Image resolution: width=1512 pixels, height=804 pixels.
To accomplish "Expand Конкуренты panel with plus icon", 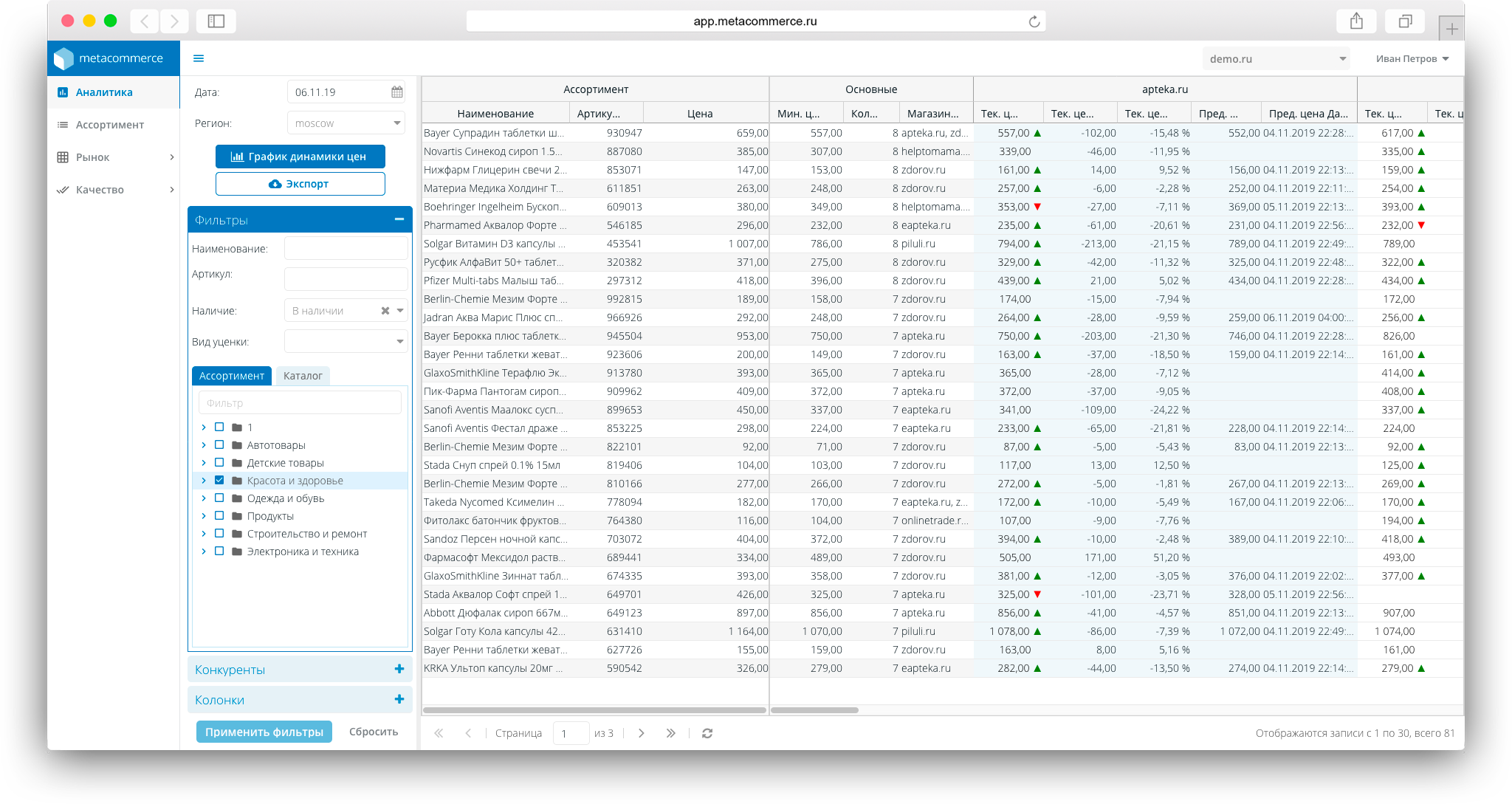I will pos(399,669).
